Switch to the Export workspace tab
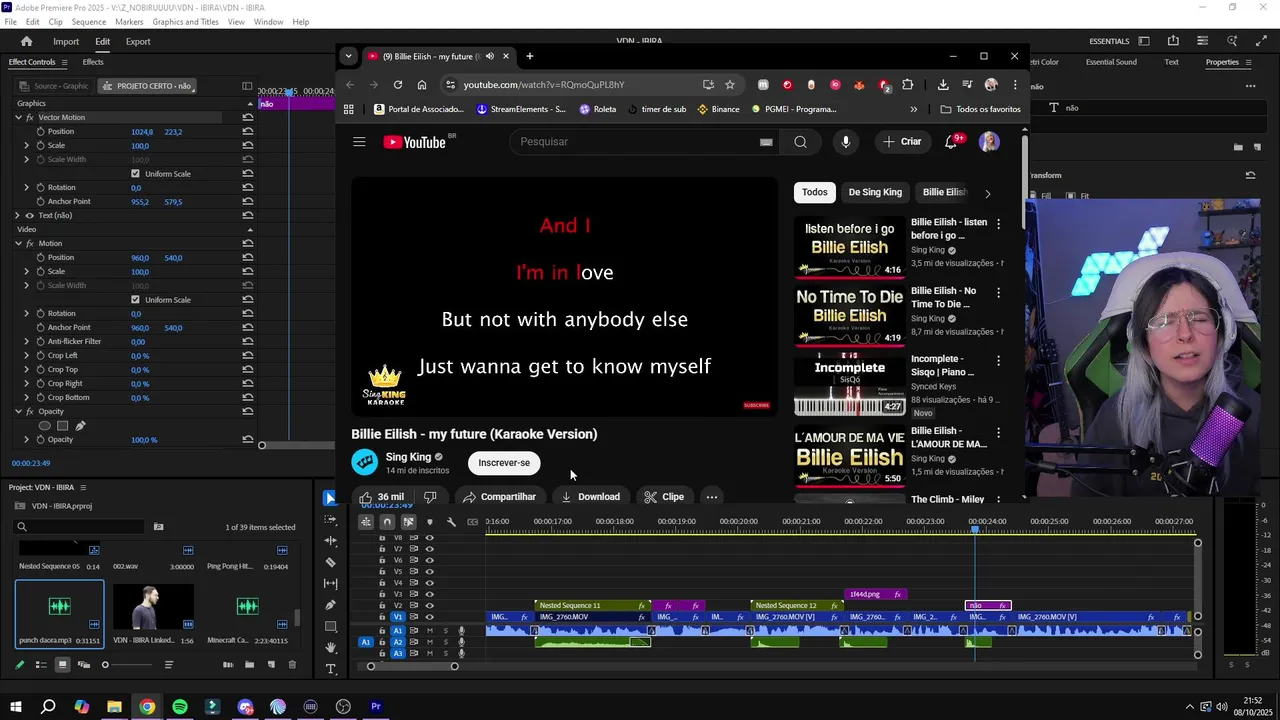1280x720 pixels. [138, 41]
